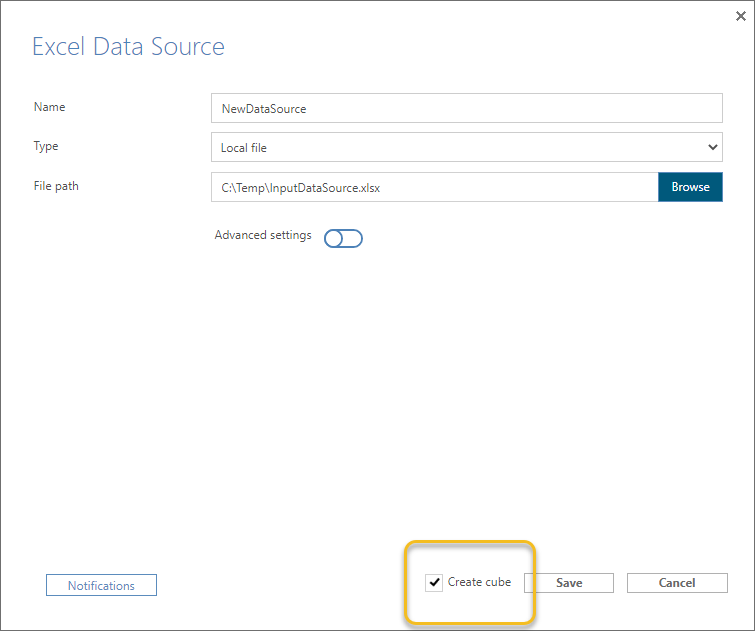Save the new data source

pos(569,583)
